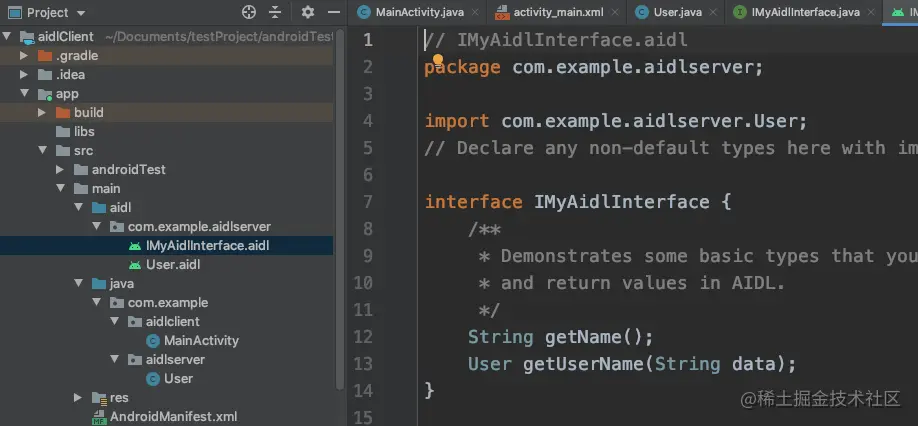Click 'com.example.aidlserver.User' import text
This screenshot has height=426, width=918.
click(x=649, y=121)
